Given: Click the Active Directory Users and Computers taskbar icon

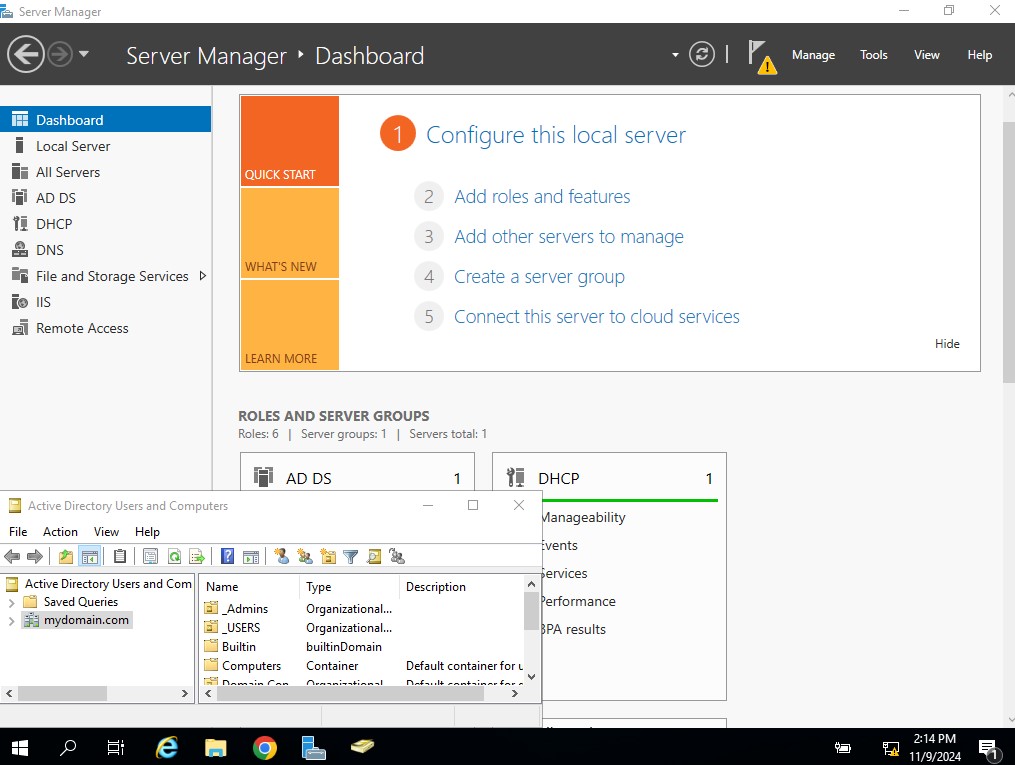Looking at the screenshot, I should coord(362,748).
